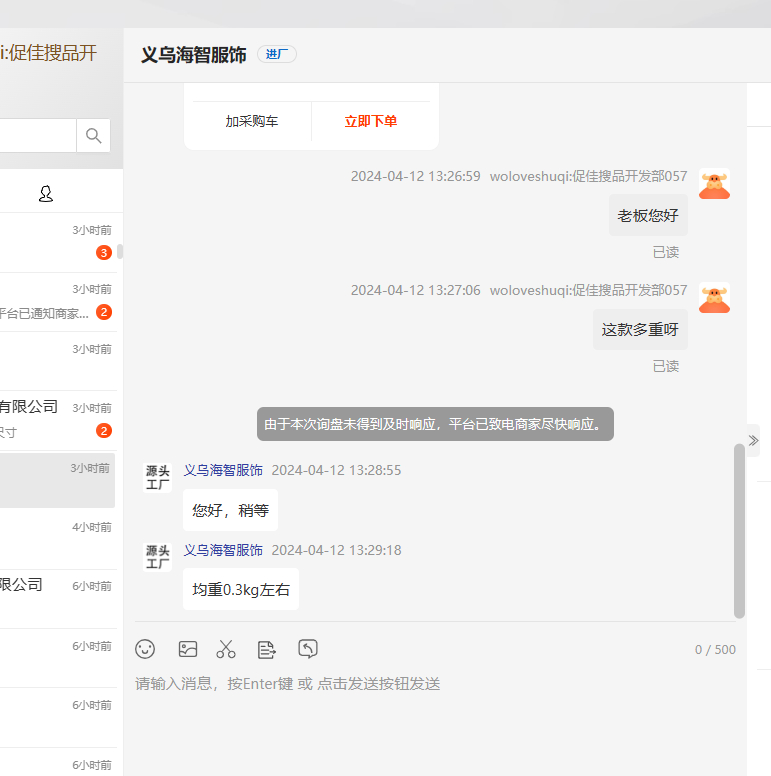Click the magnifier search icon
This screenshot has height=776, width=771.
click(x=94, y=136)
